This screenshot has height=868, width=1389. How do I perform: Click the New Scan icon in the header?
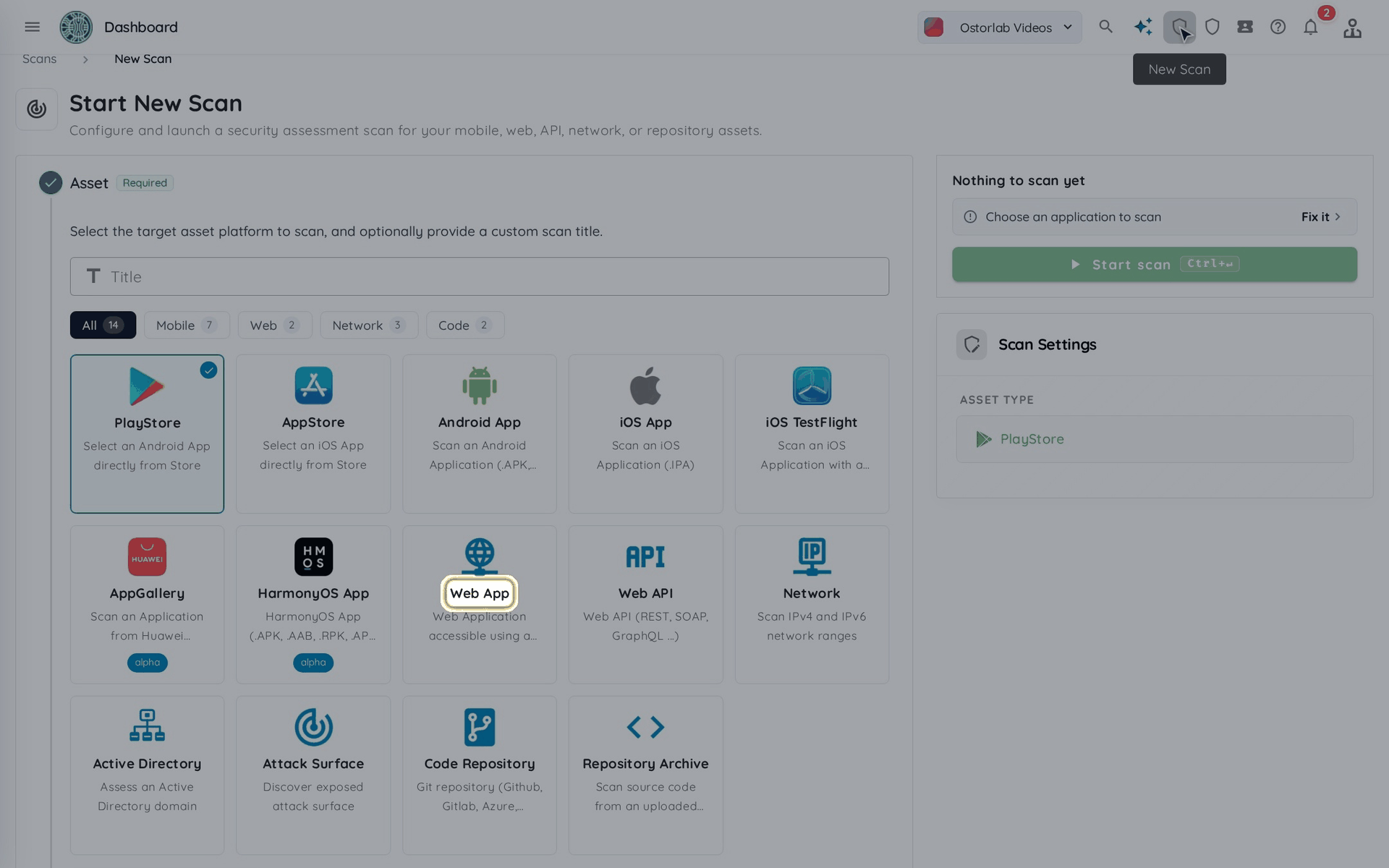1179,27
